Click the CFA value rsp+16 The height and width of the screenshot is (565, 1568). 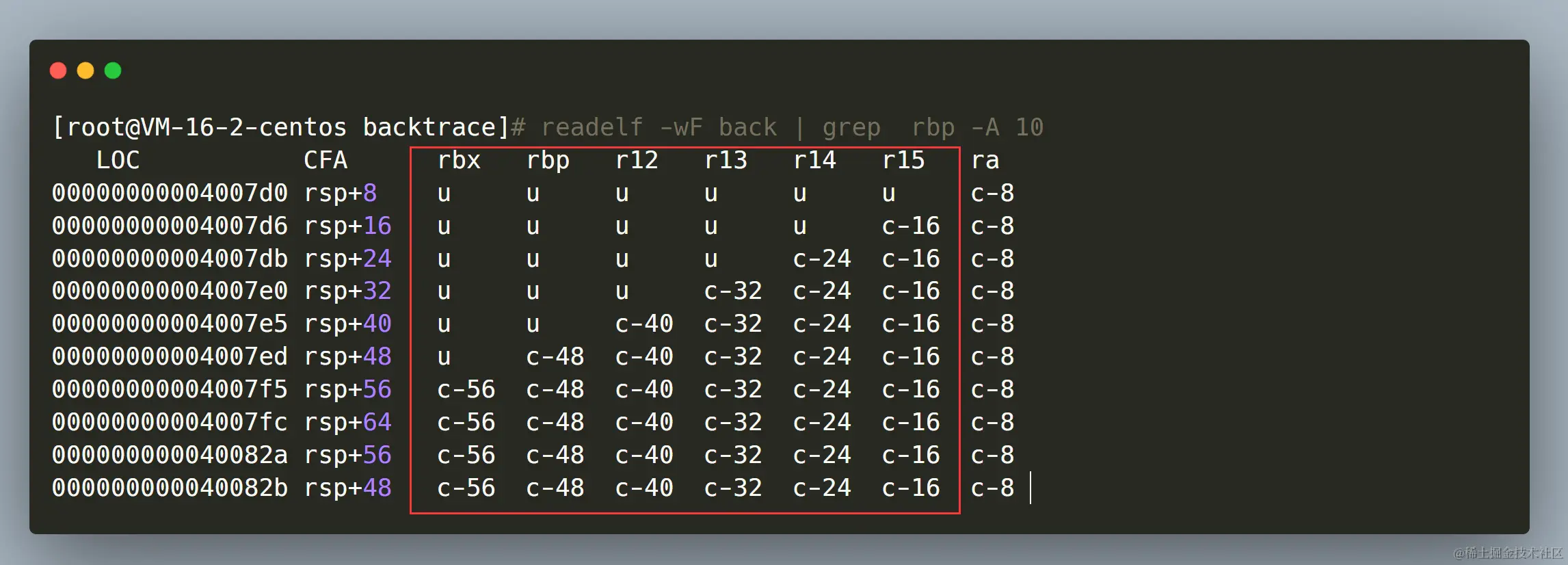pyautogui.click(x=348, y=226)
